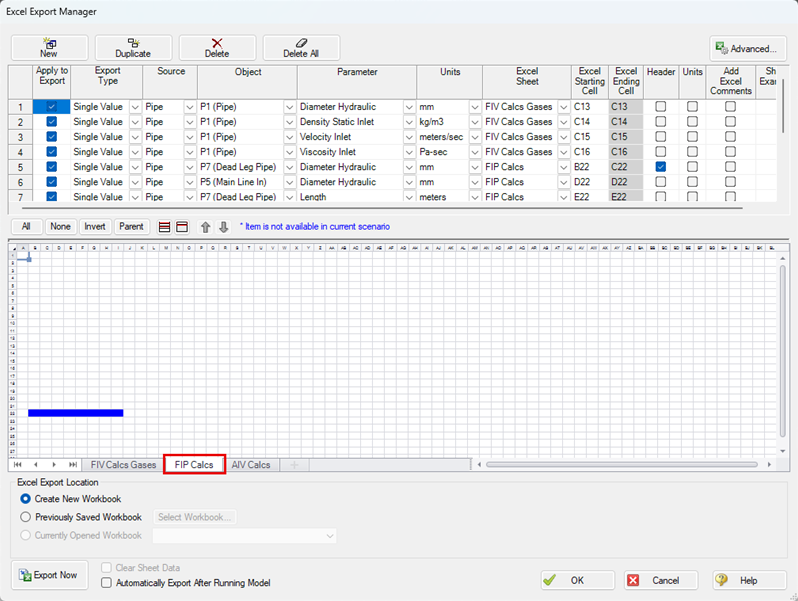The image size is (798, 601).
Task: Move the selected item down with arrow
Action: click(x=224, y=227)
